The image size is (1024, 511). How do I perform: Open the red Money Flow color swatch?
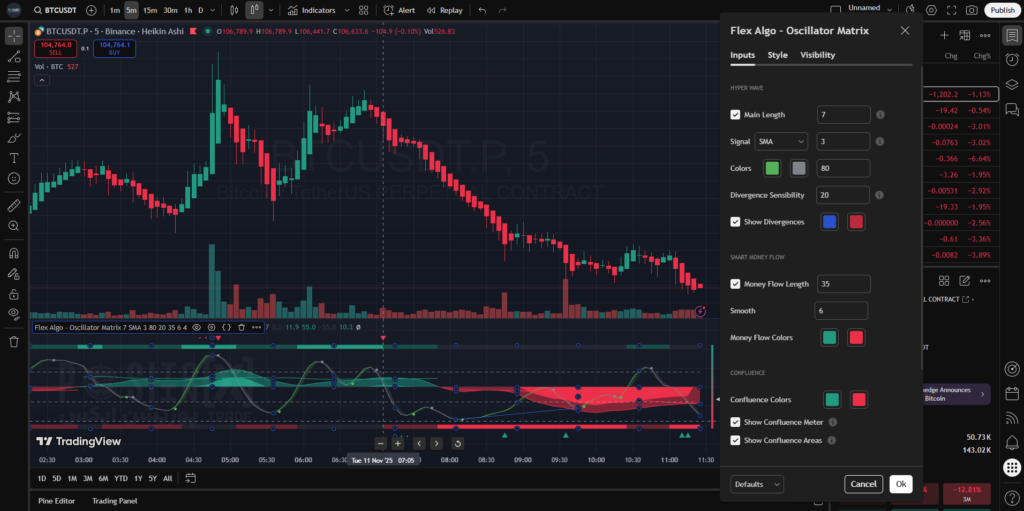coord(856,338)
